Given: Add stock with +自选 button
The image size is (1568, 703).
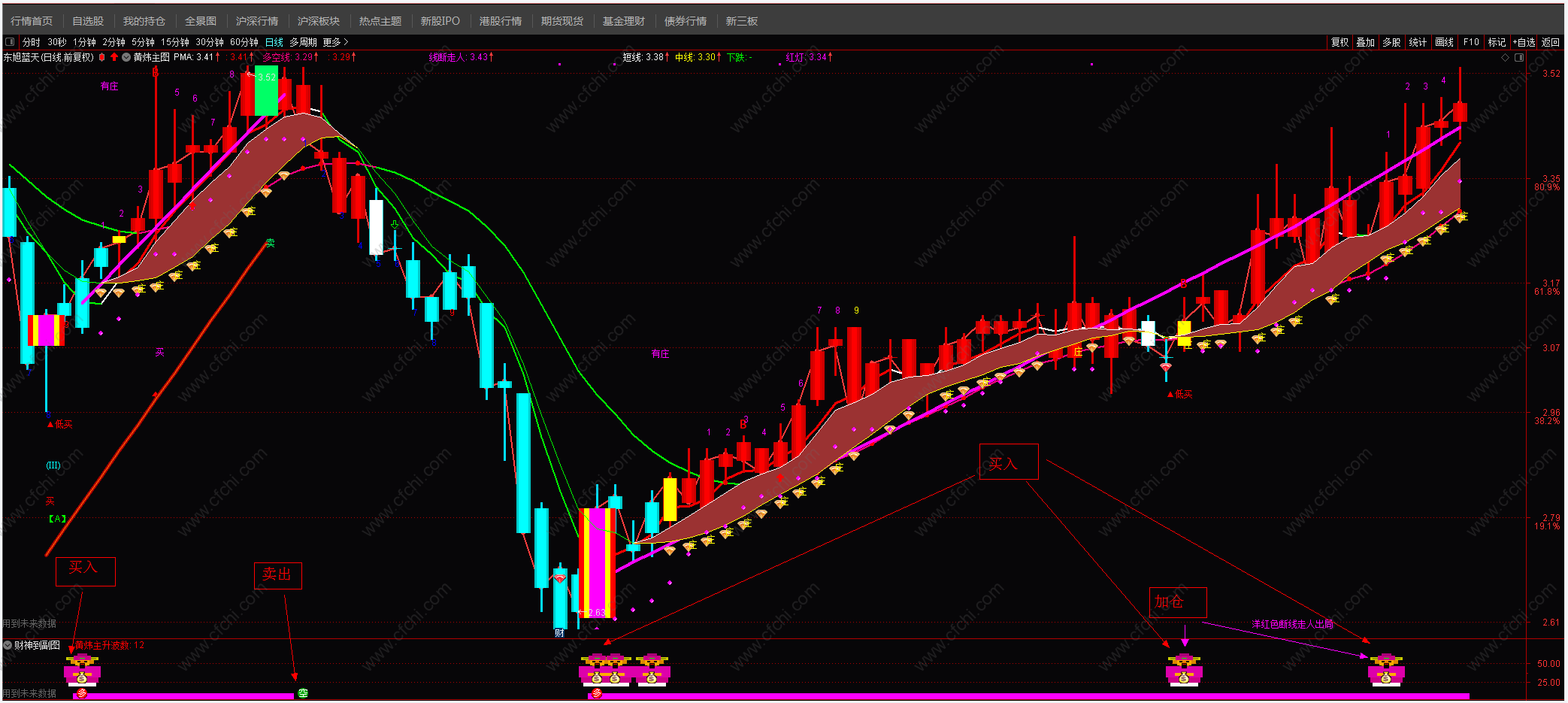Looking at the screenshot, I should 1524,42.
